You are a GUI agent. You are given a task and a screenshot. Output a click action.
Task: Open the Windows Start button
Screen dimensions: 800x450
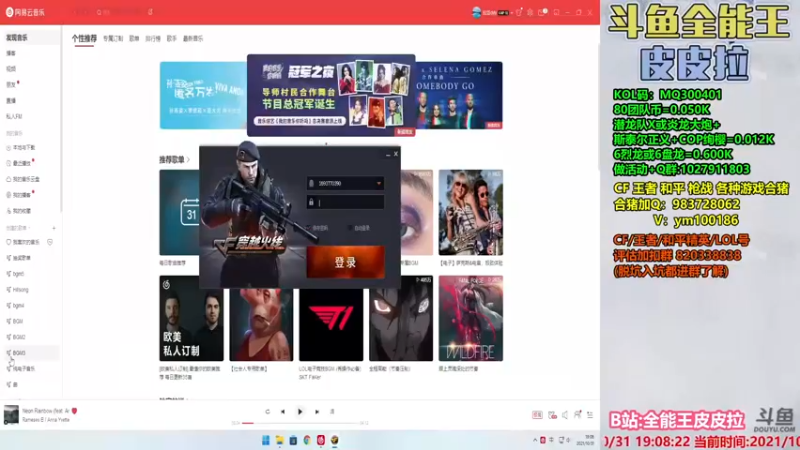pyautogui.click(x=266, y=440)
